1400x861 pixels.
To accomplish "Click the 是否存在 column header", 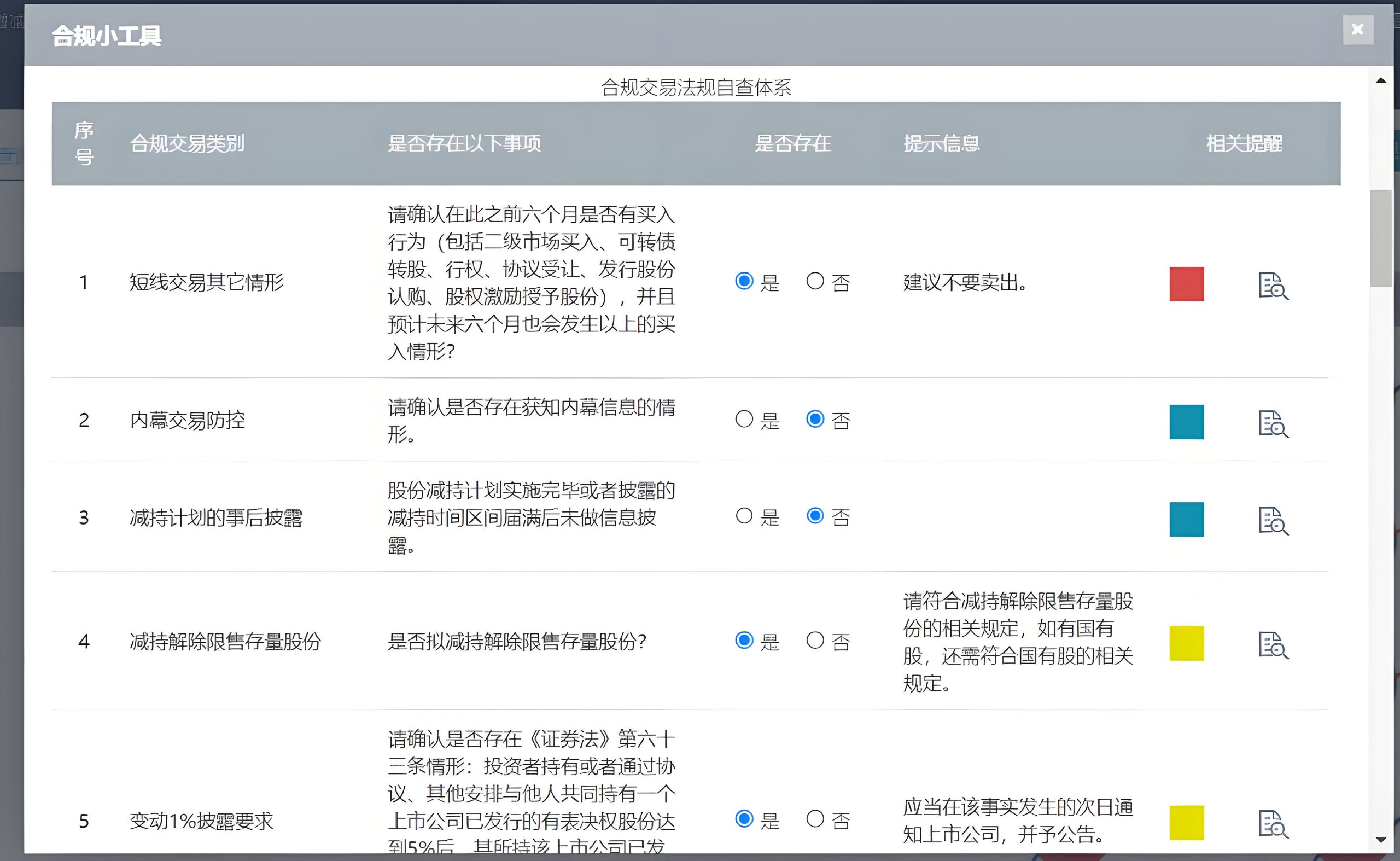I will pyautogui.click(x=792, y=143).
